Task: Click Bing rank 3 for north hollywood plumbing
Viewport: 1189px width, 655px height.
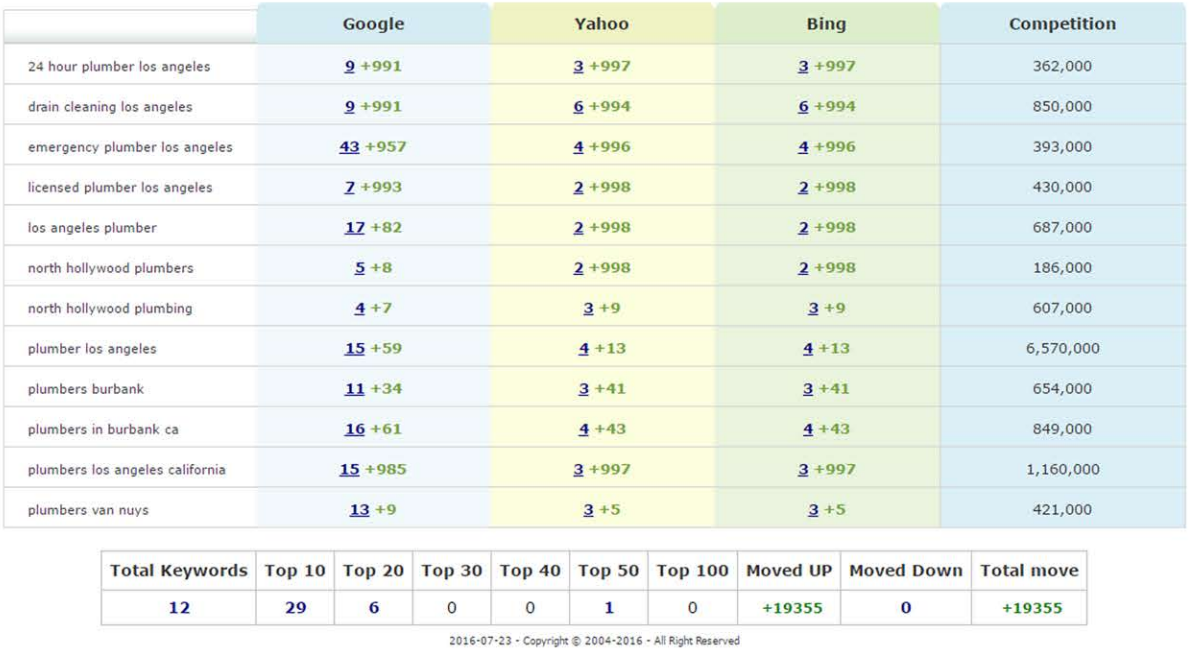Action: click(813, 308)
